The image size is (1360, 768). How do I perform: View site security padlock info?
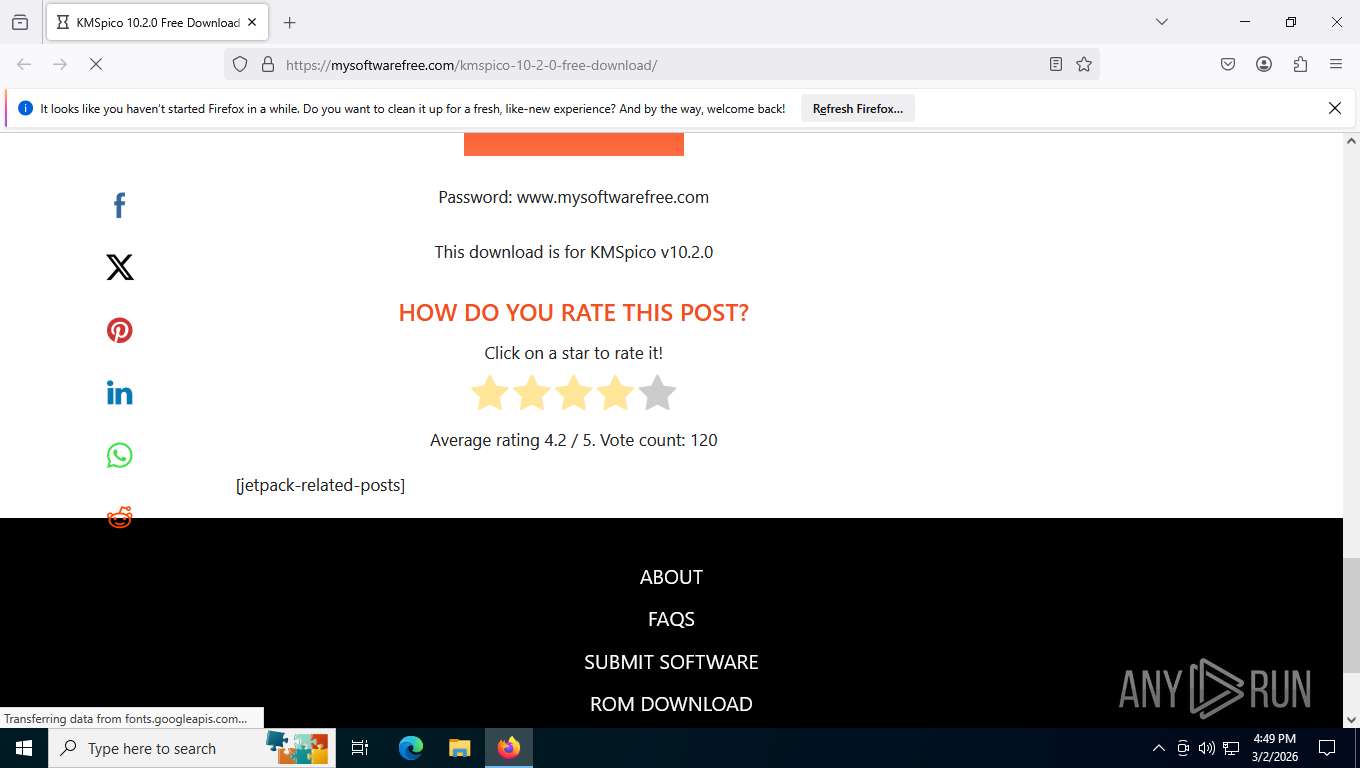pos(267,64)
